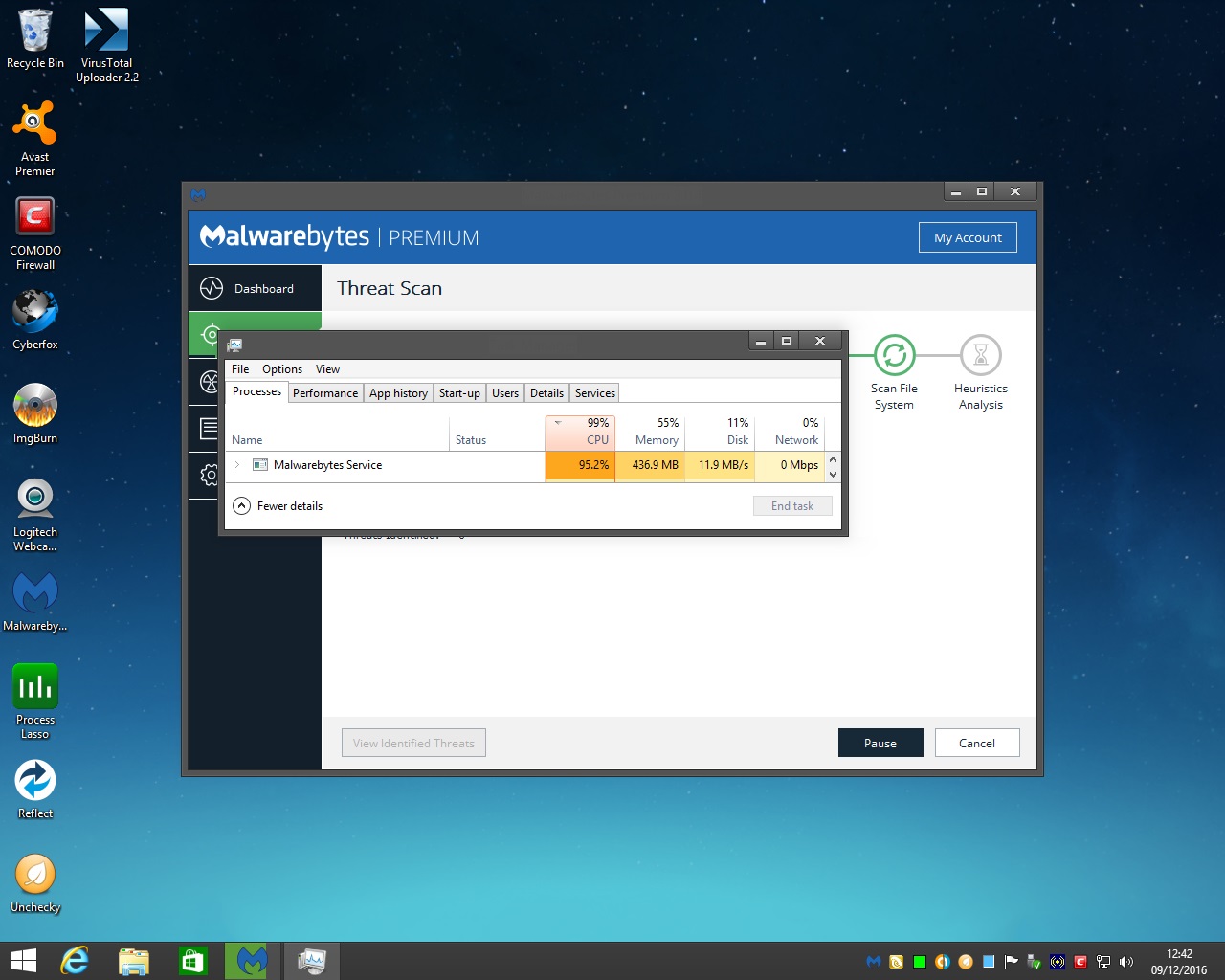Switch to the Performance tab

(x=324, y=393)
